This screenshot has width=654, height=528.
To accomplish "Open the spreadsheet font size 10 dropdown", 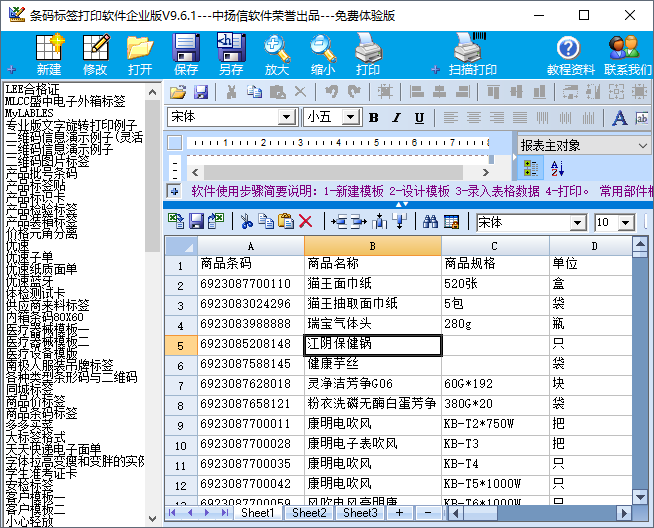I will tap(626, 223).
